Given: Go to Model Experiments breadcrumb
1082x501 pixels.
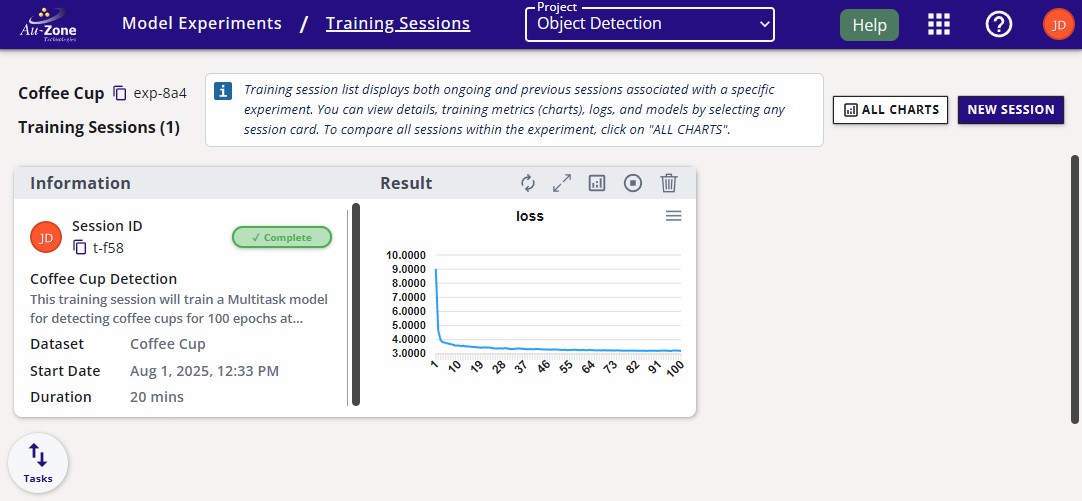Looking at the screenshot, I should click(x=202, y=23).
